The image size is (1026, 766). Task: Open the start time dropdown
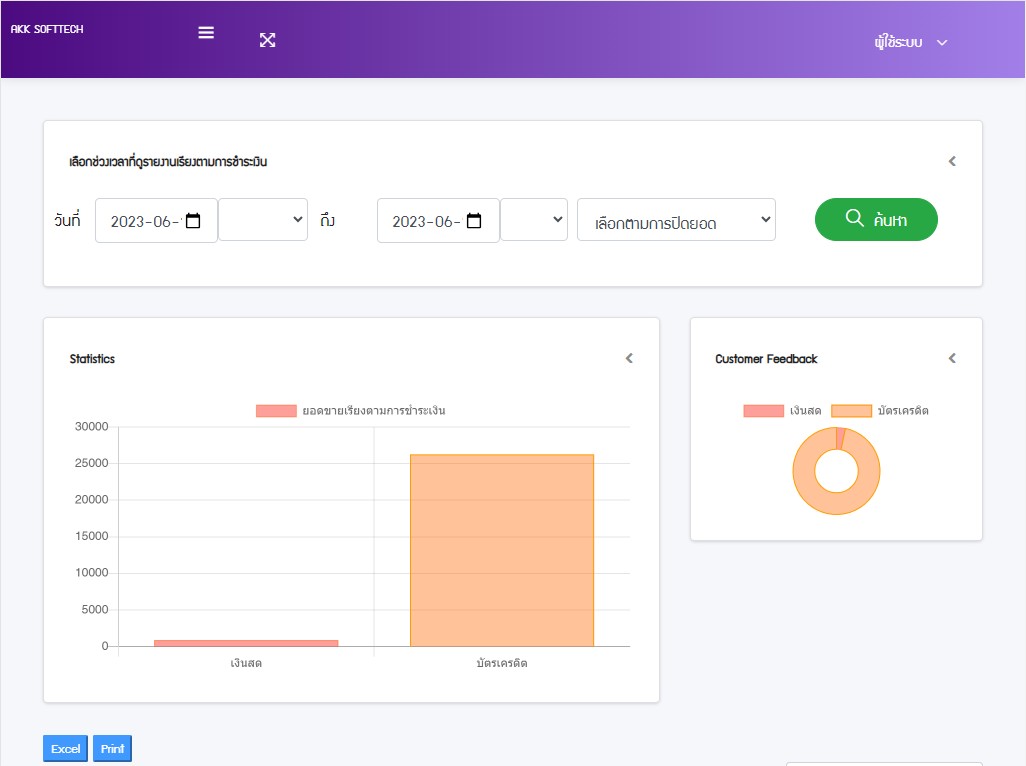tap(263, 220)
